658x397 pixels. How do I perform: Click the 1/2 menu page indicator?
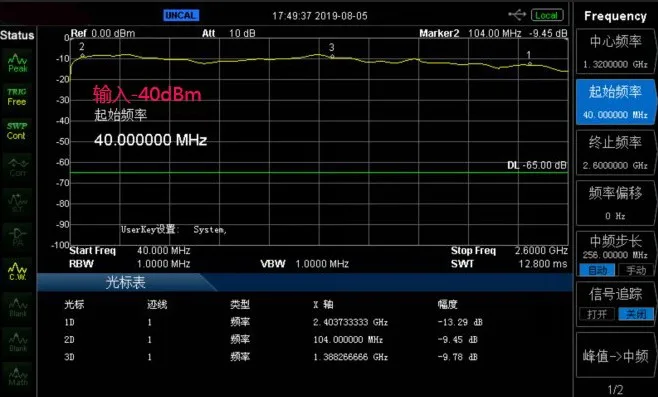615,389
